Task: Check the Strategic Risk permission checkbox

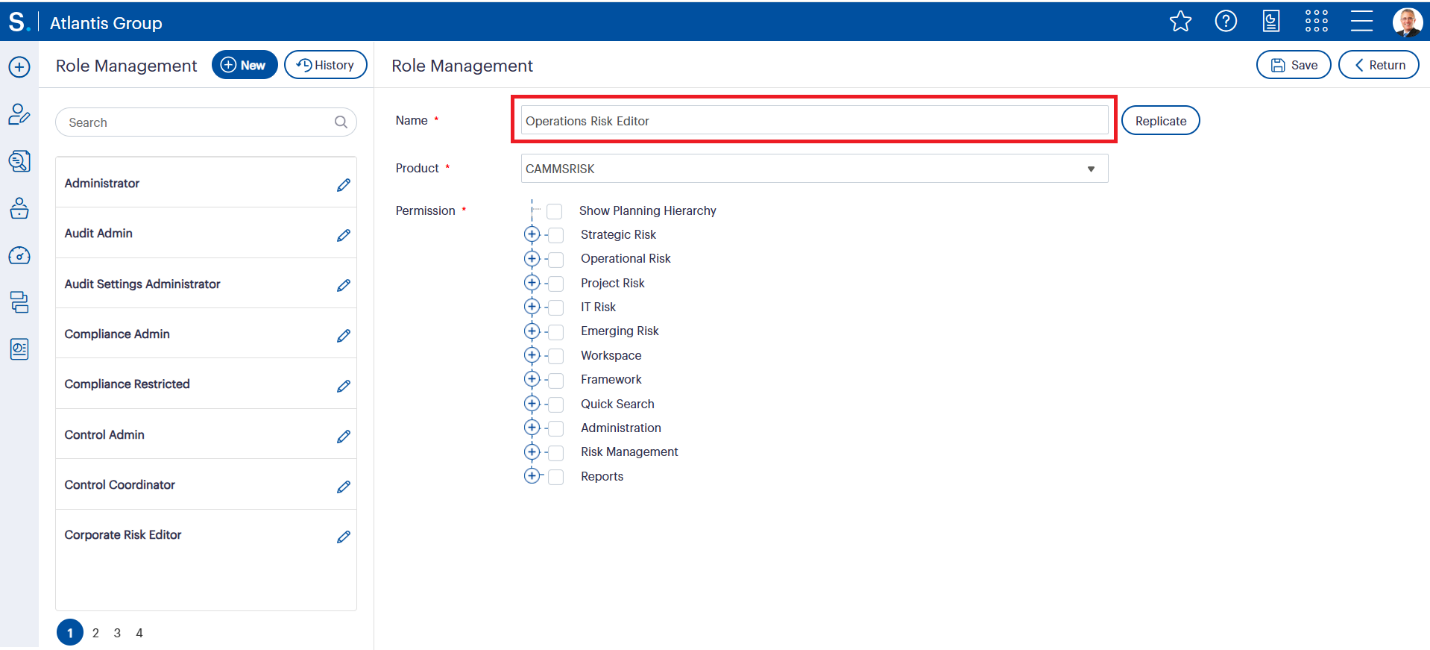Action: coord(556,235)
